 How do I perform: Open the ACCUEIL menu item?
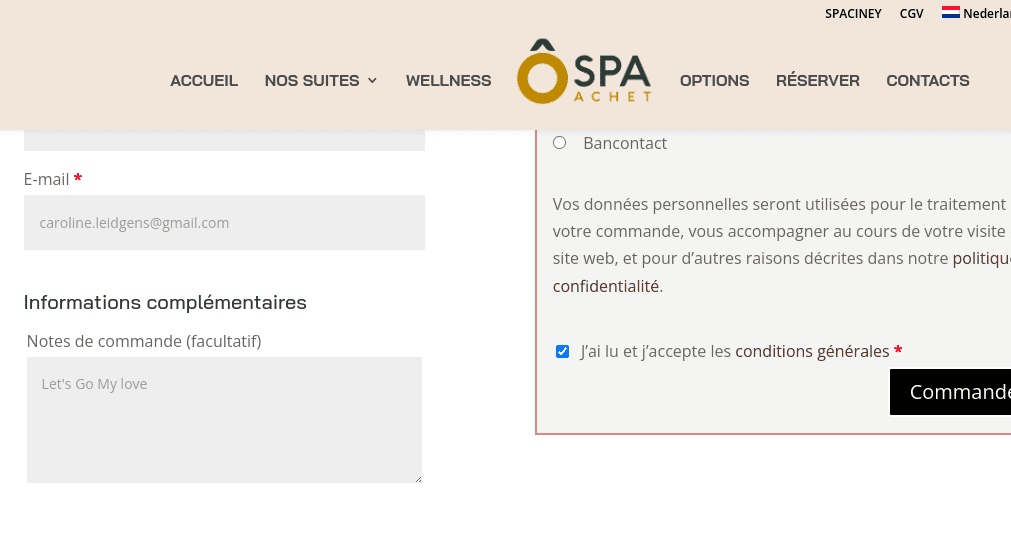pos(204,81)
